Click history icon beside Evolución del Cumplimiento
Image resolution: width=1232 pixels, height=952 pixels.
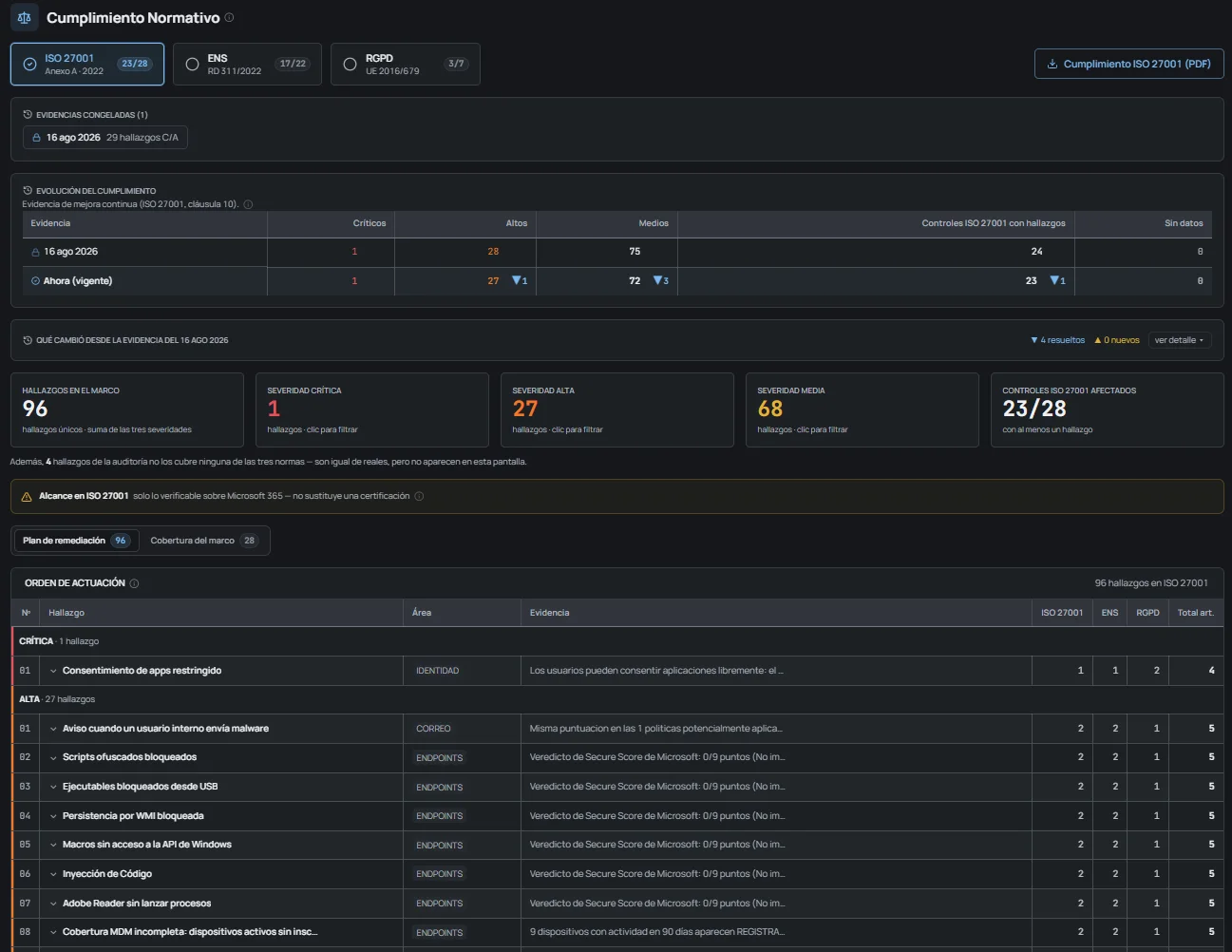pos(28,190)
